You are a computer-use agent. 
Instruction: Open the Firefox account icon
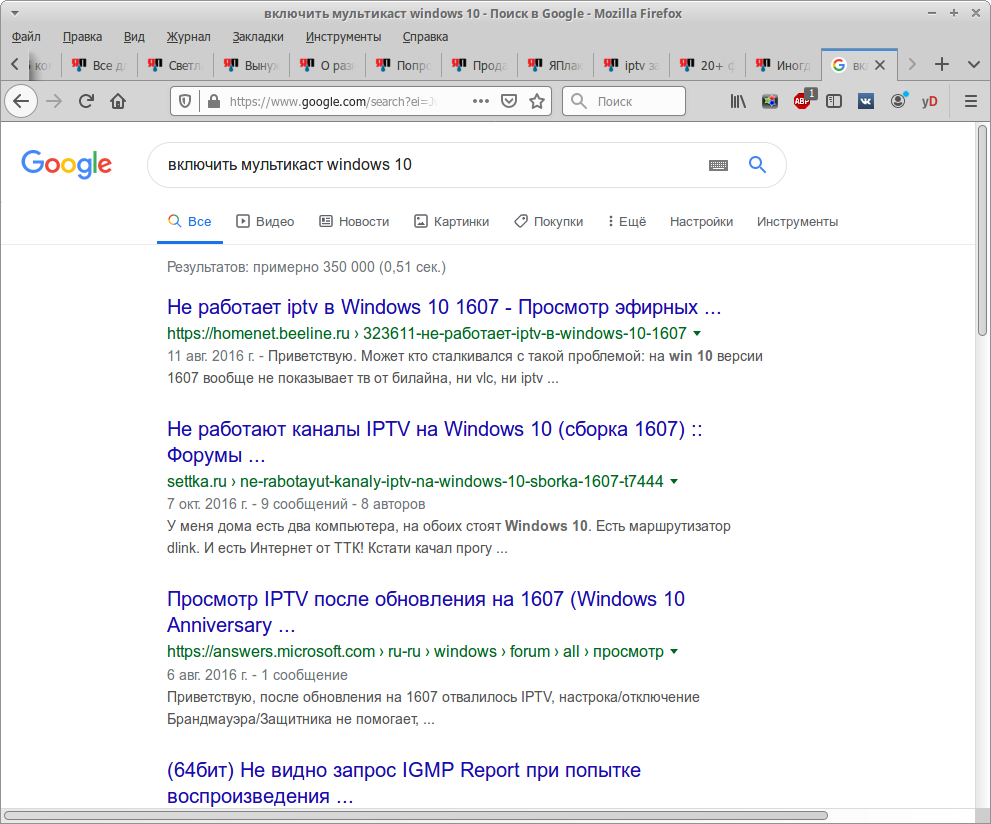[x=898, y=101]
